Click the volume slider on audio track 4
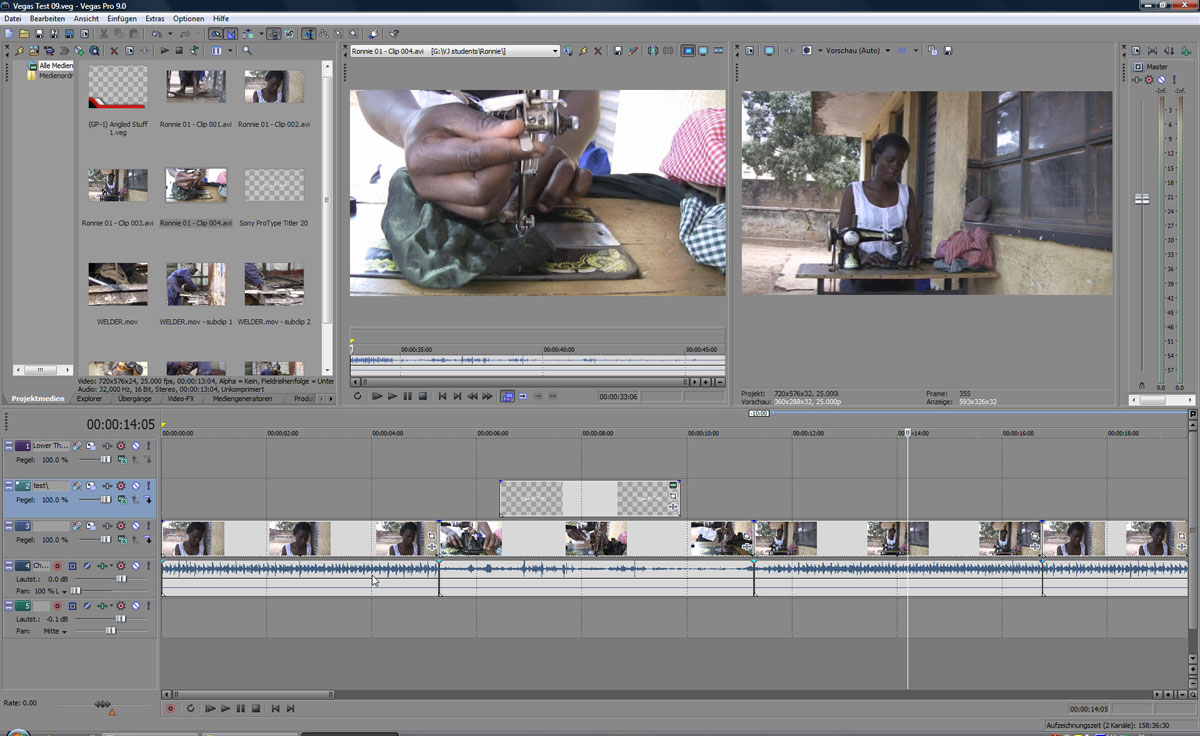 tap(121, 579)
